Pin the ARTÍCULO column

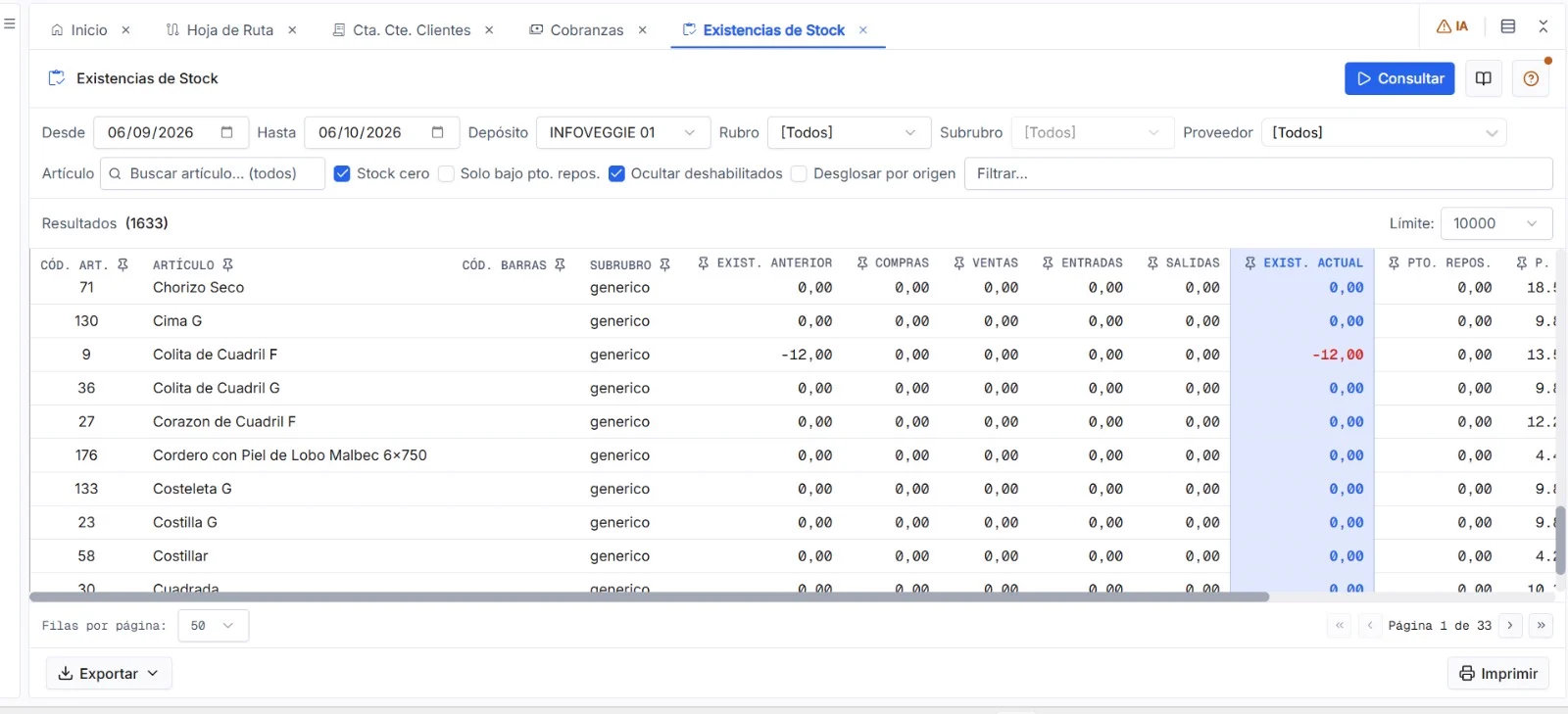point(227,264)
